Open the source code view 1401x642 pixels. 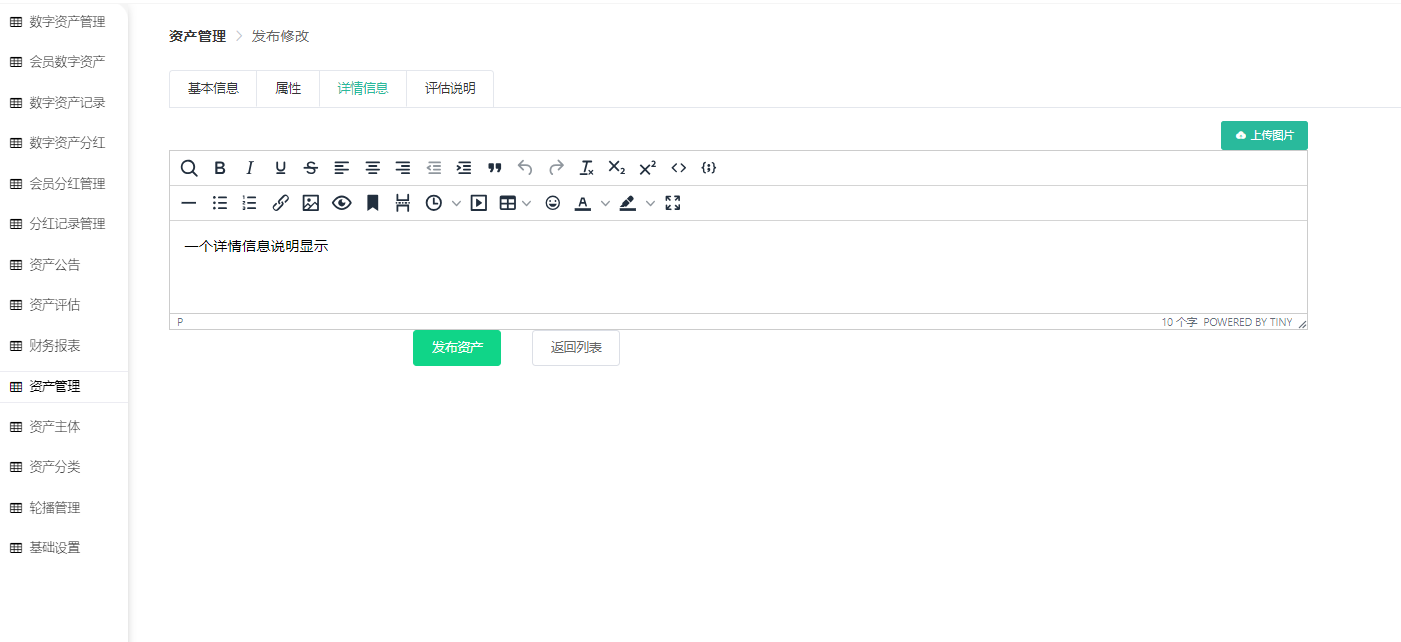(679, 168)
